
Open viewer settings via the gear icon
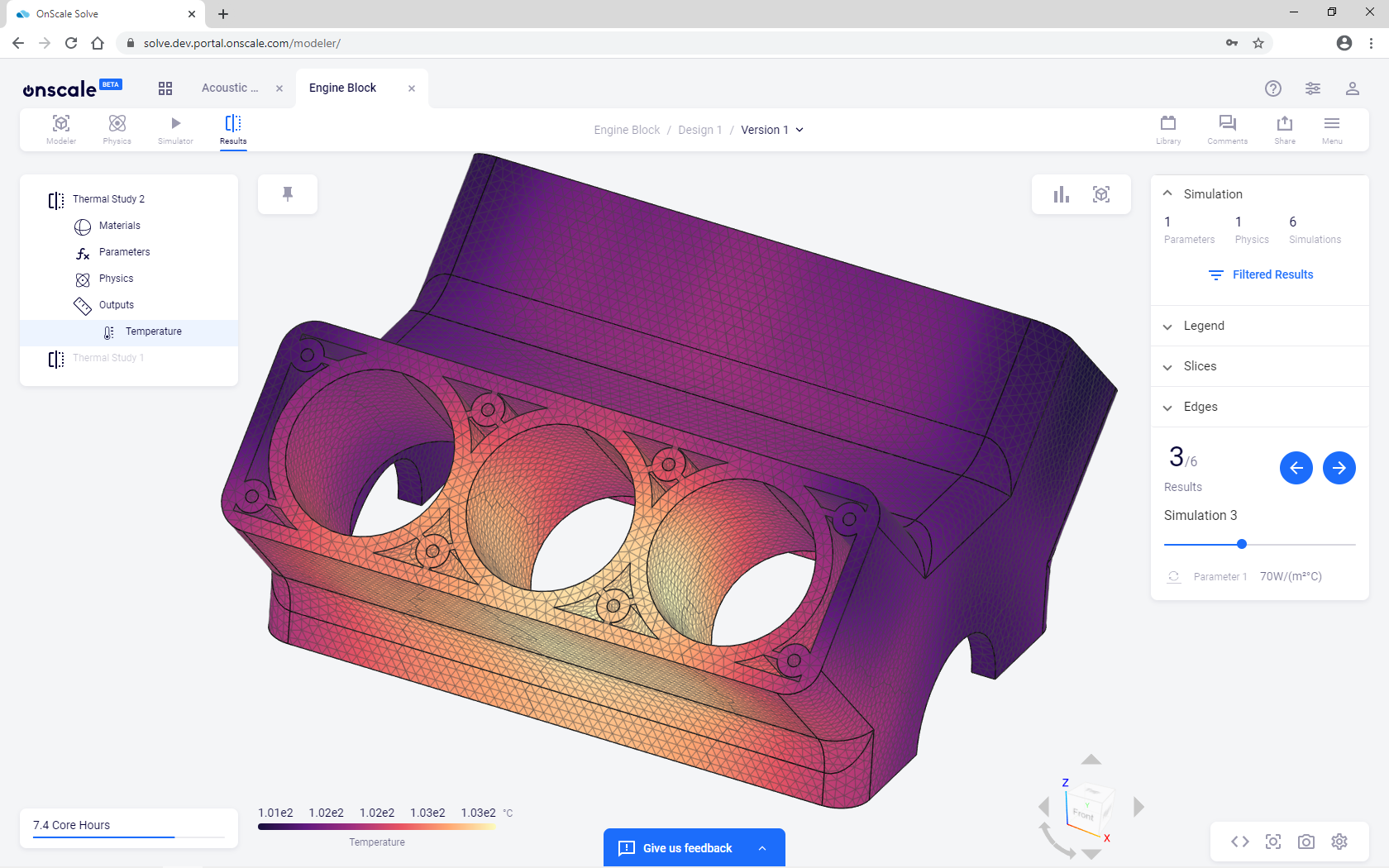[1339, 842]
